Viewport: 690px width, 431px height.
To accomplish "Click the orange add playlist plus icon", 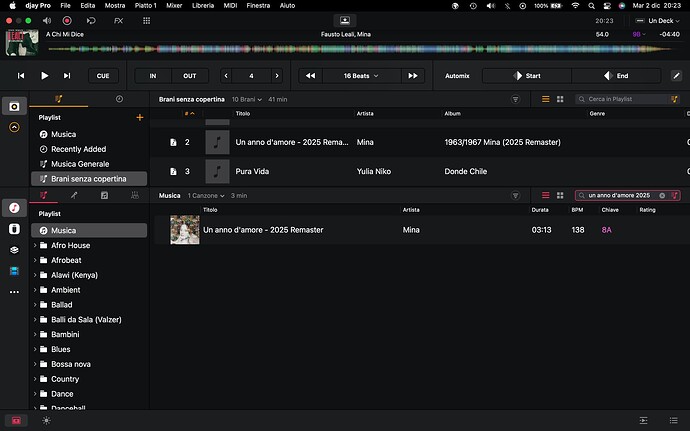I will (x=139, y=117).
